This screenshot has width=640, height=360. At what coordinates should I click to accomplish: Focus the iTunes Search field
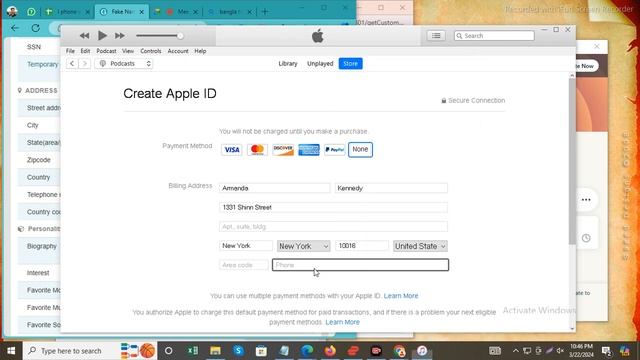coord(494,36)
